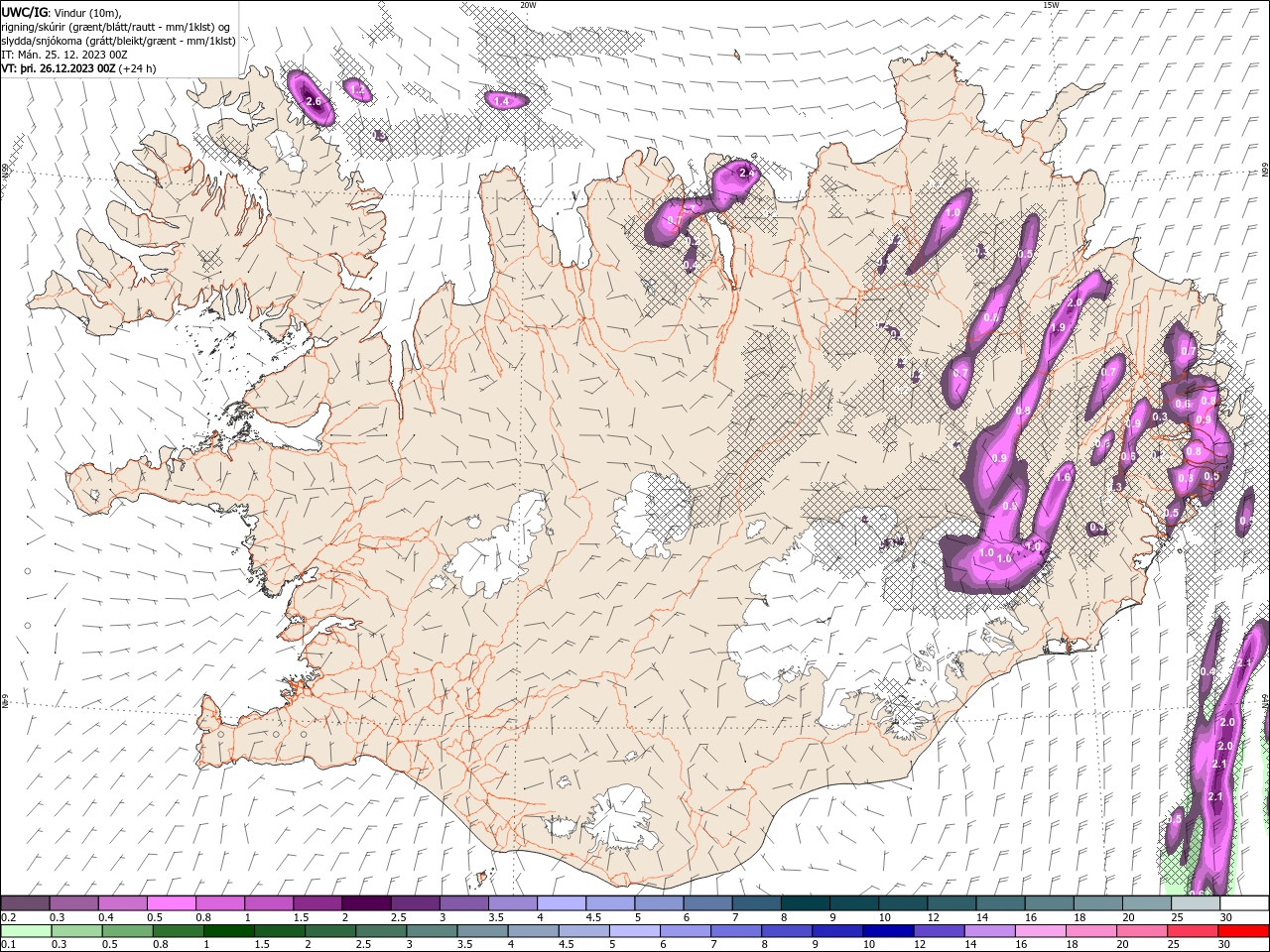This screenshot has width=1270, height=952.
Task: Click the '0.1' legend label
Action: pyautogui.click(x=9, y=945)
